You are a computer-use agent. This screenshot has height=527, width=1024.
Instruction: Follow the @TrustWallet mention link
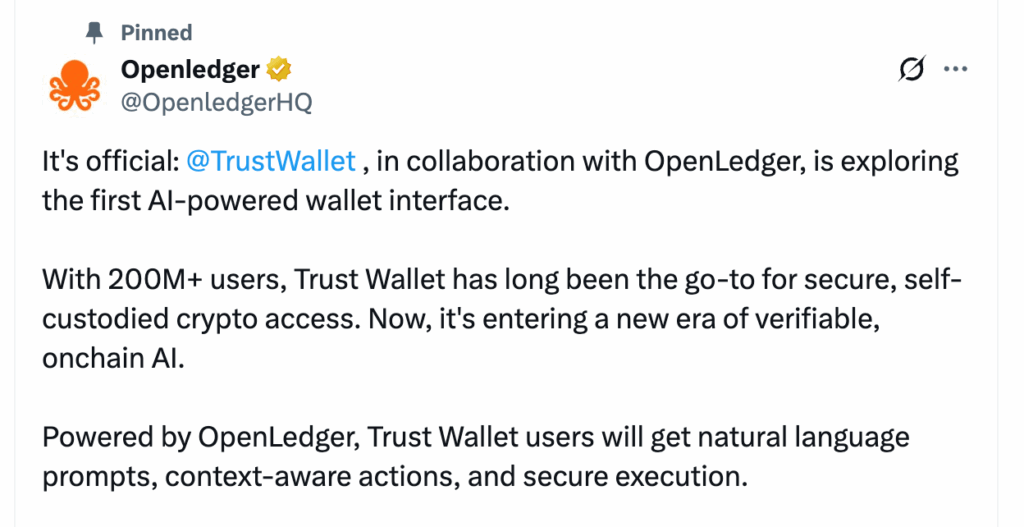(272, 162)
